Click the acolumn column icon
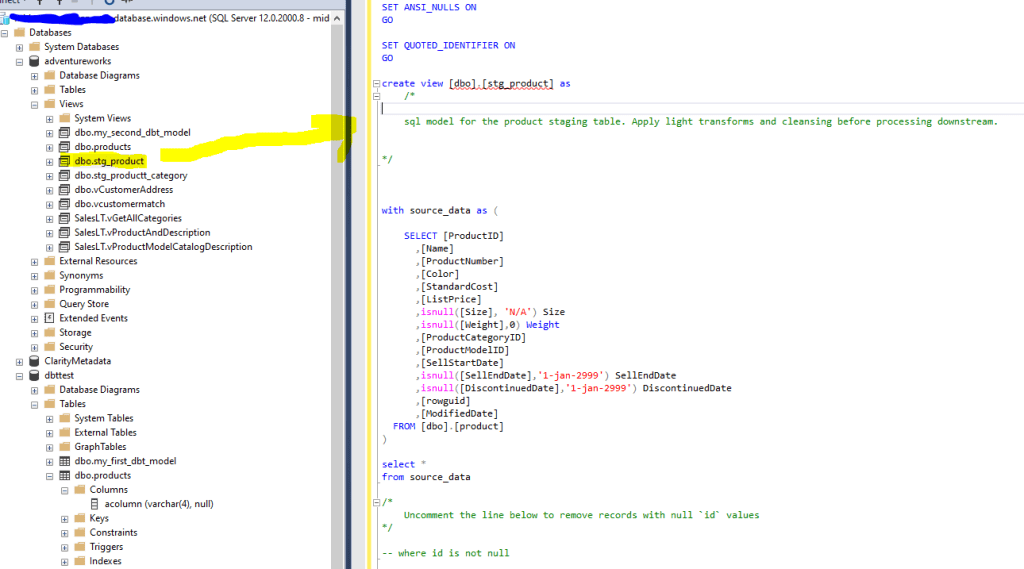The width and height of the screenshot is (1024, 569). (x=95, y=504)
